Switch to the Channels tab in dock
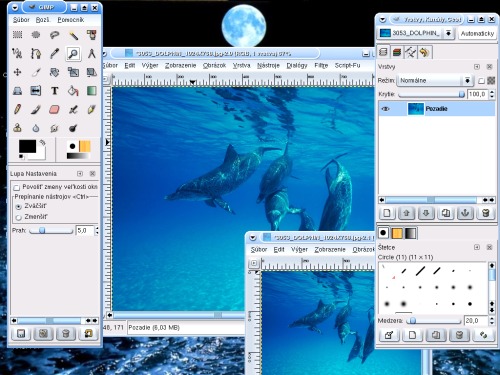Image resolution: width=500 pixels, height=375 pixels. coord(397,52)
